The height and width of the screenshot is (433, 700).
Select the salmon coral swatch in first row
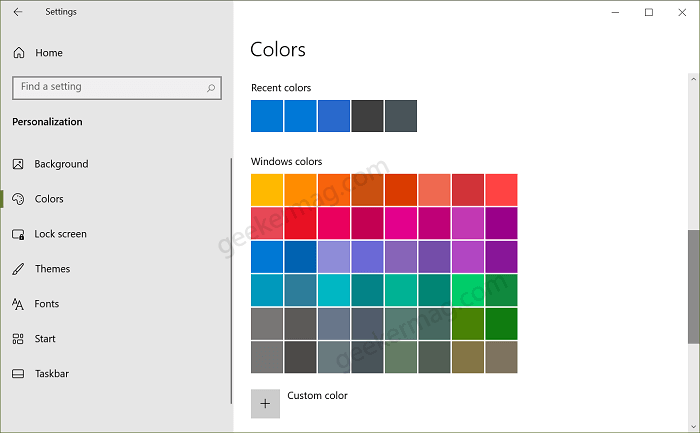[434, 190]
